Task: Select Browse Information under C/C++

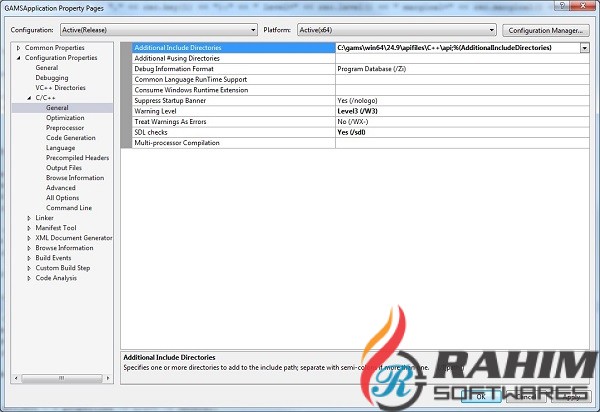Action: click(75, 178)
